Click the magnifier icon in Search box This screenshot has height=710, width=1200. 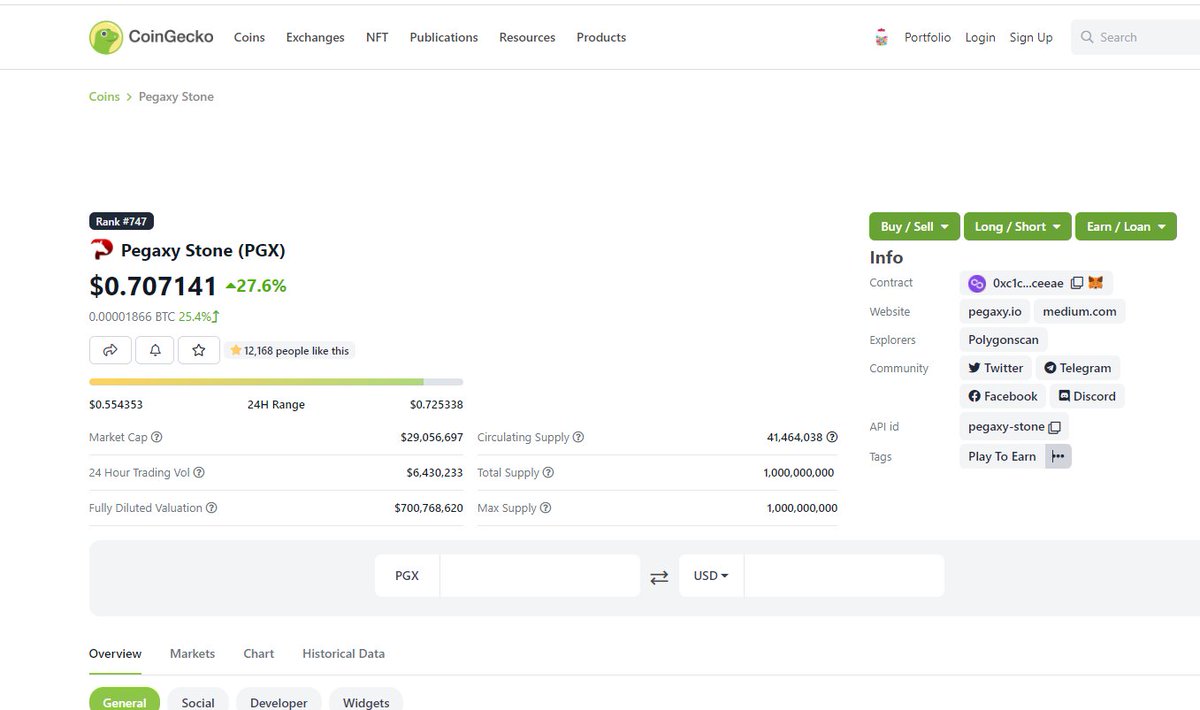coord(1087,37)
